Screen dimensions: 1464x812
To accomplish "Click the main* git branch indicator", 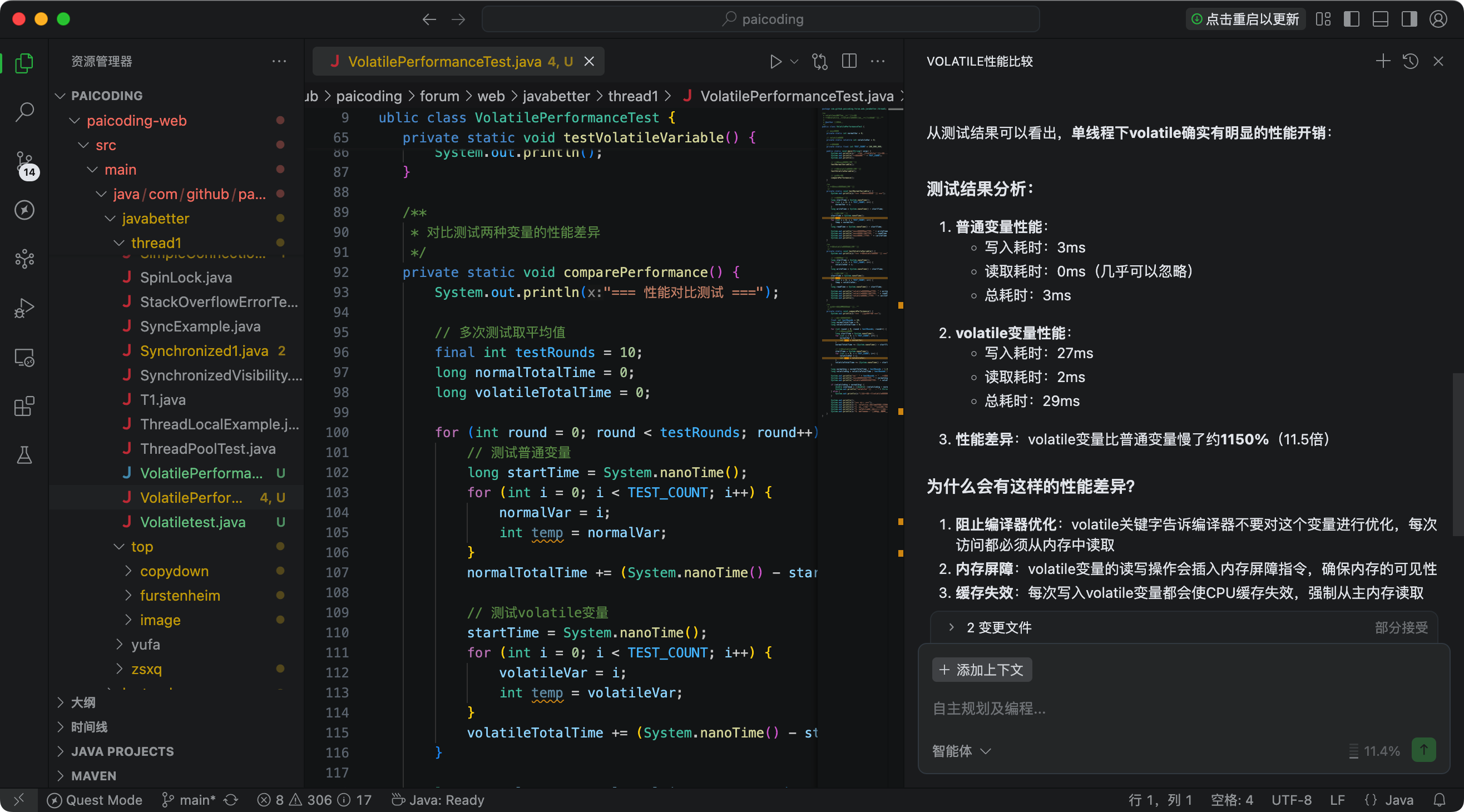I will tap(189, 800).
